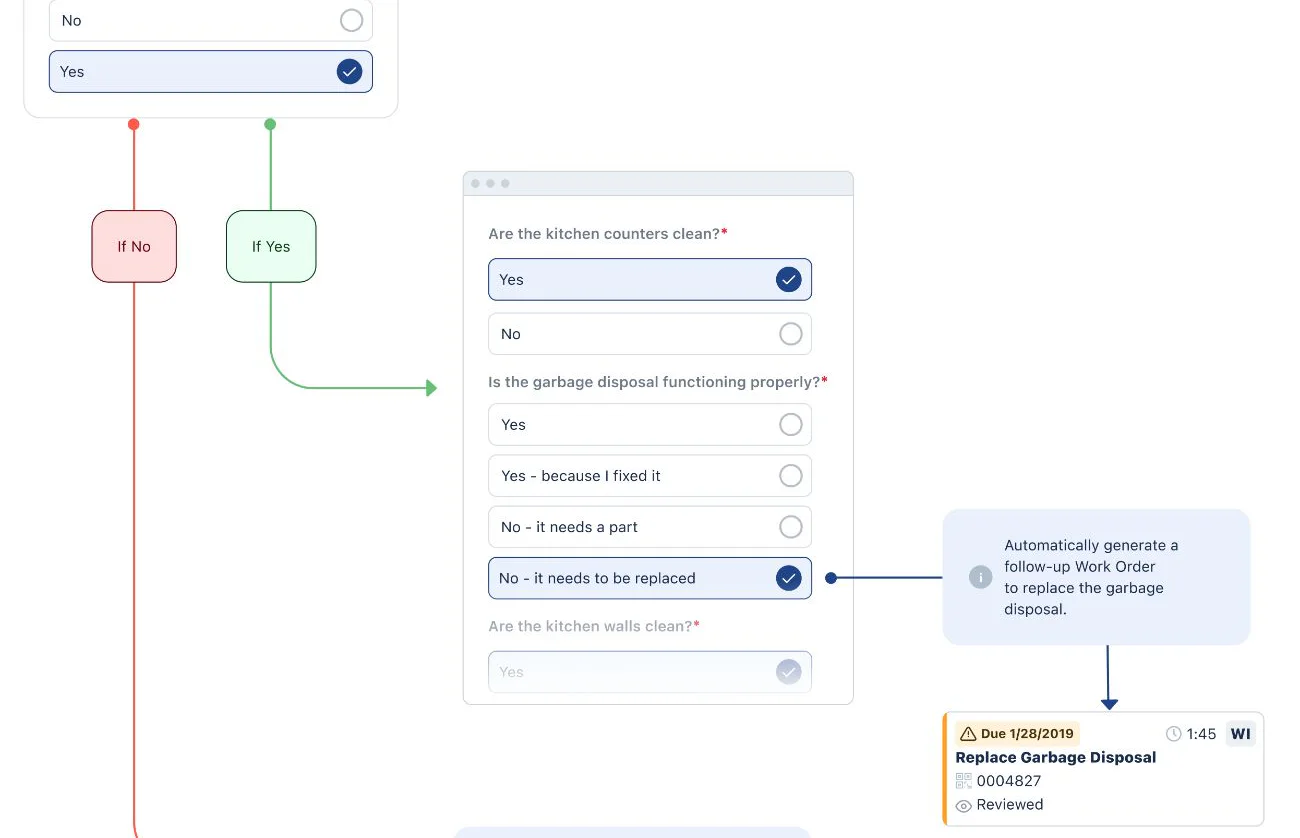The image size is (1300, 838).
Task: Select the checked 'Yes' option in the top card
Action: [211, 72]
